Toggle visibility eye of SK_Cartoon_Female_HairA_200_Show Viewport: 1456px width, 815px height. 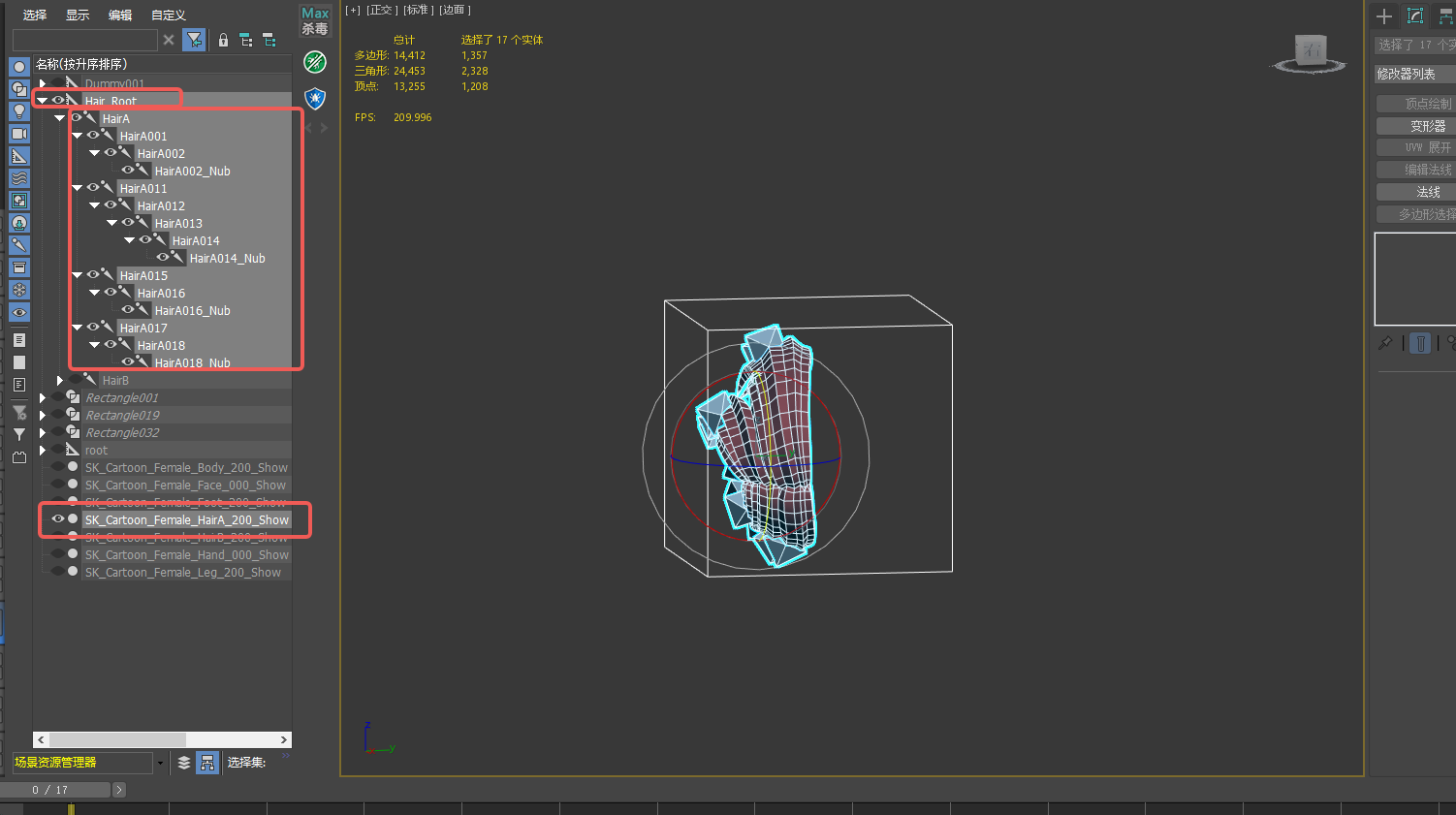tap(58, 519)
